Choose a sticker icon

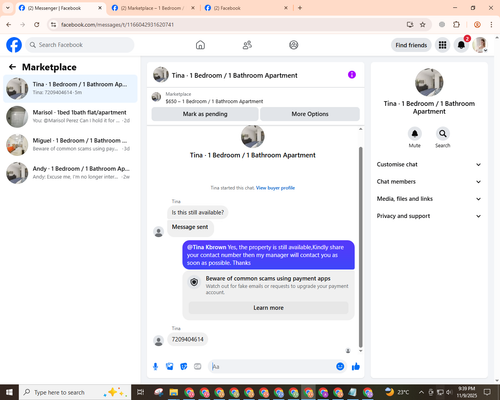tap(184, 367)
